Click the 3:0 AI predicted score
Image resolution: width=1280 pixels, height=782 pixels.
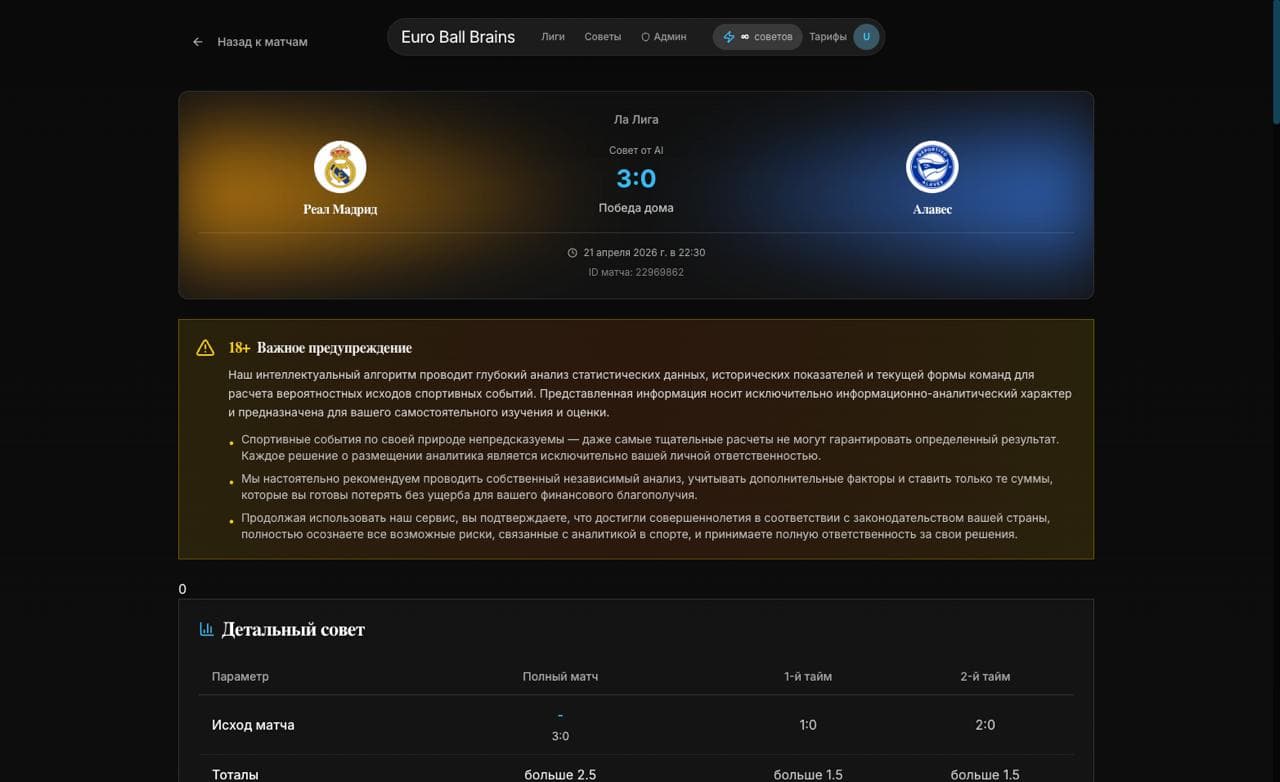click(636, 179)
